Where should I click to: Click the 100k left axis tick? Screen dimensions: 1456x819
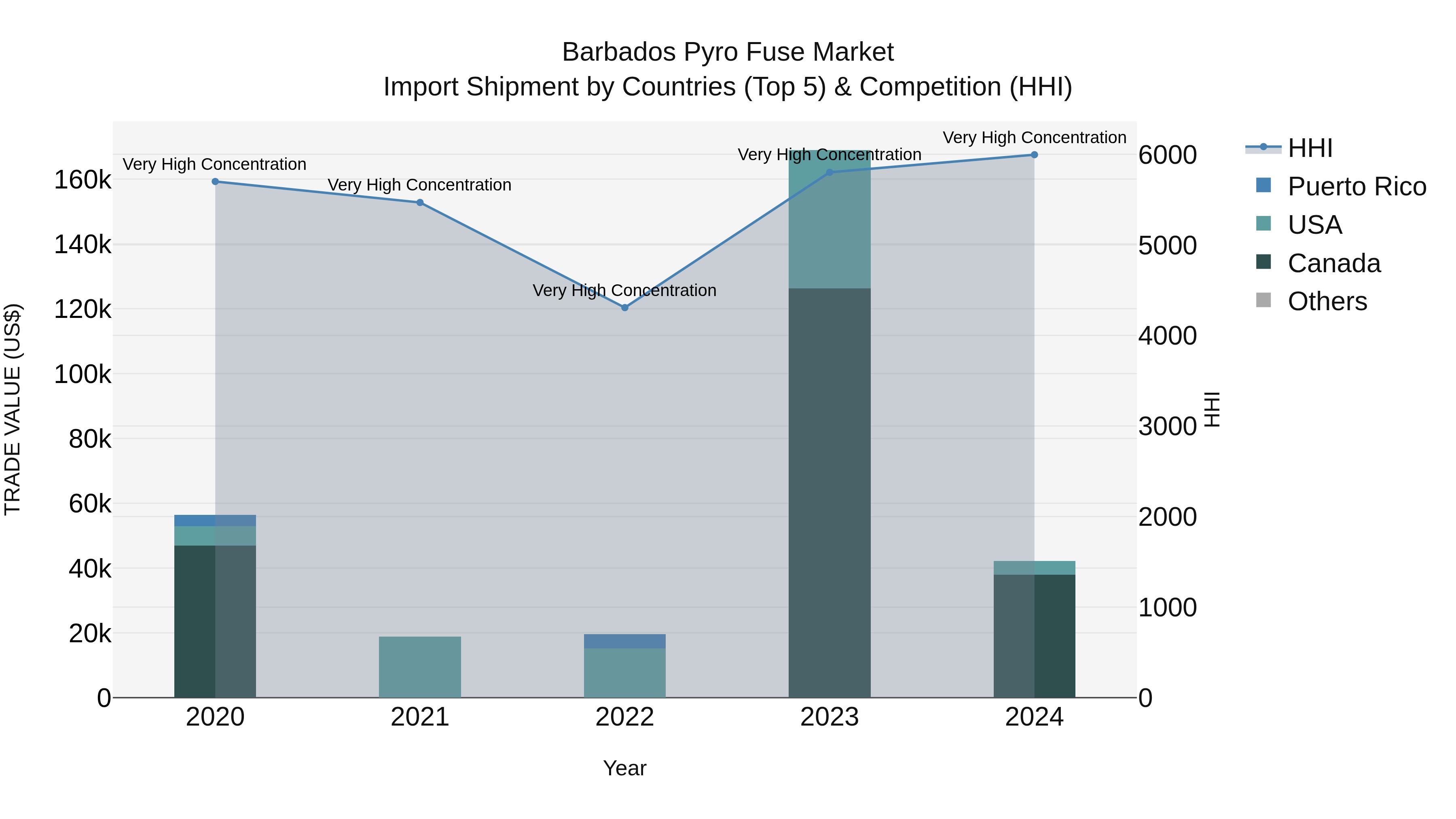(83, 374)
